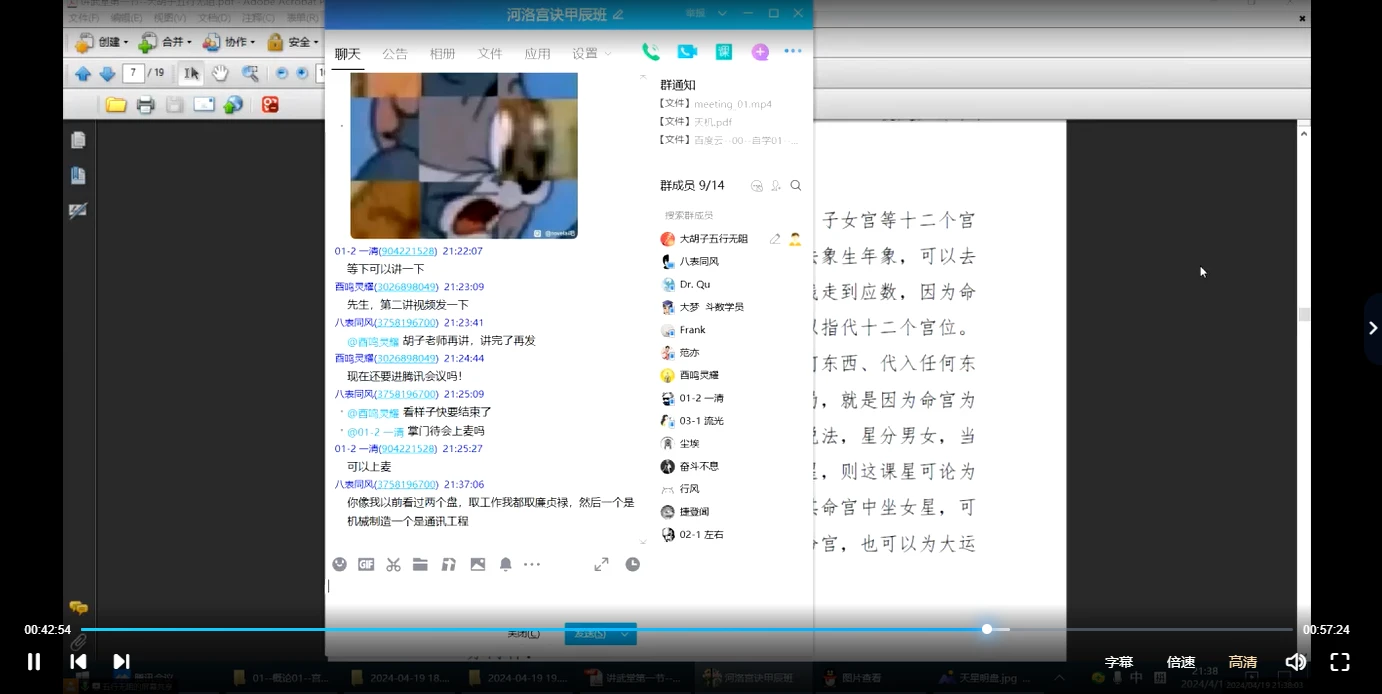Switch to the 相册 tab

pos(443,54)
